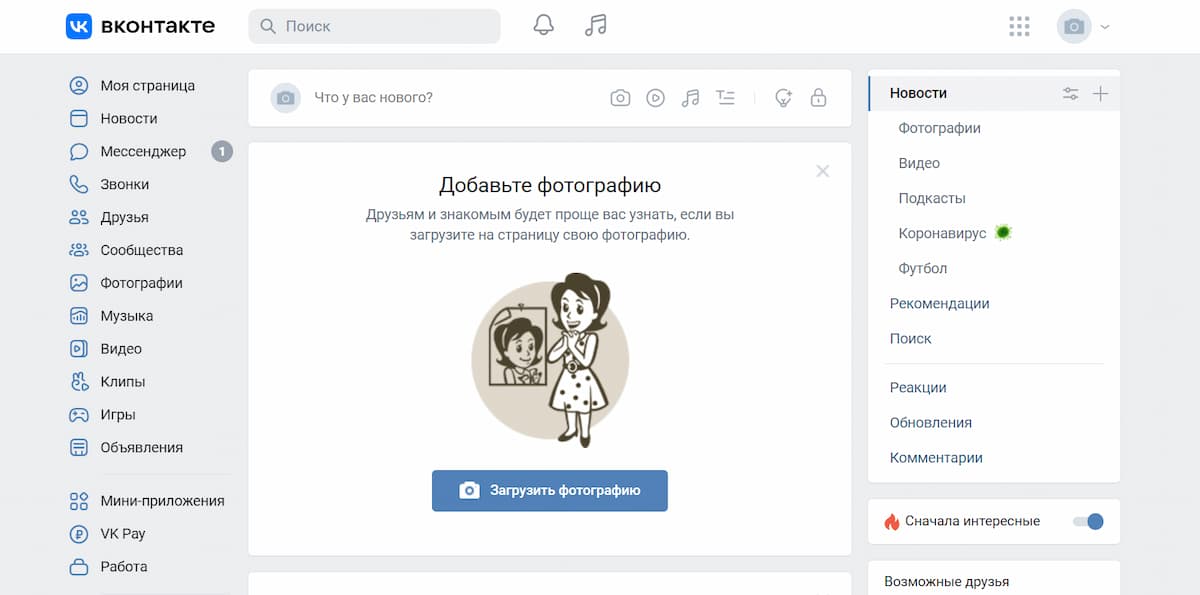This screenshot has height=595, width=1200.
Task: Click the Мини-приложения icon
Action: coord(79,501)
